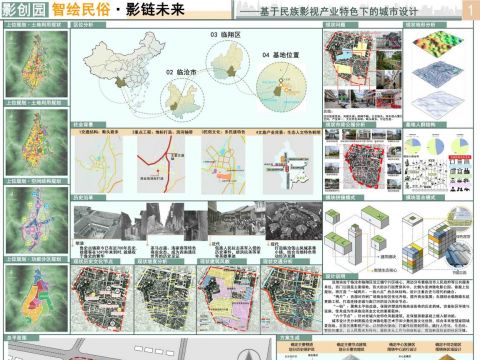
Task: Select the white hillshade terrain layer
Action: point(438,105)
